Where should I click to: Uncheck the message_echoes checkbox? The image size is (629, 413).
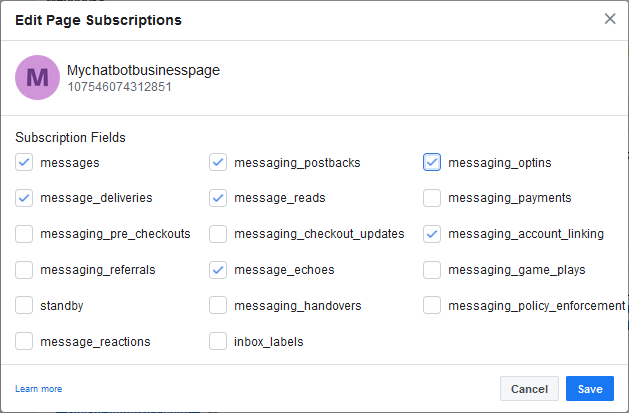click(218, 270)
